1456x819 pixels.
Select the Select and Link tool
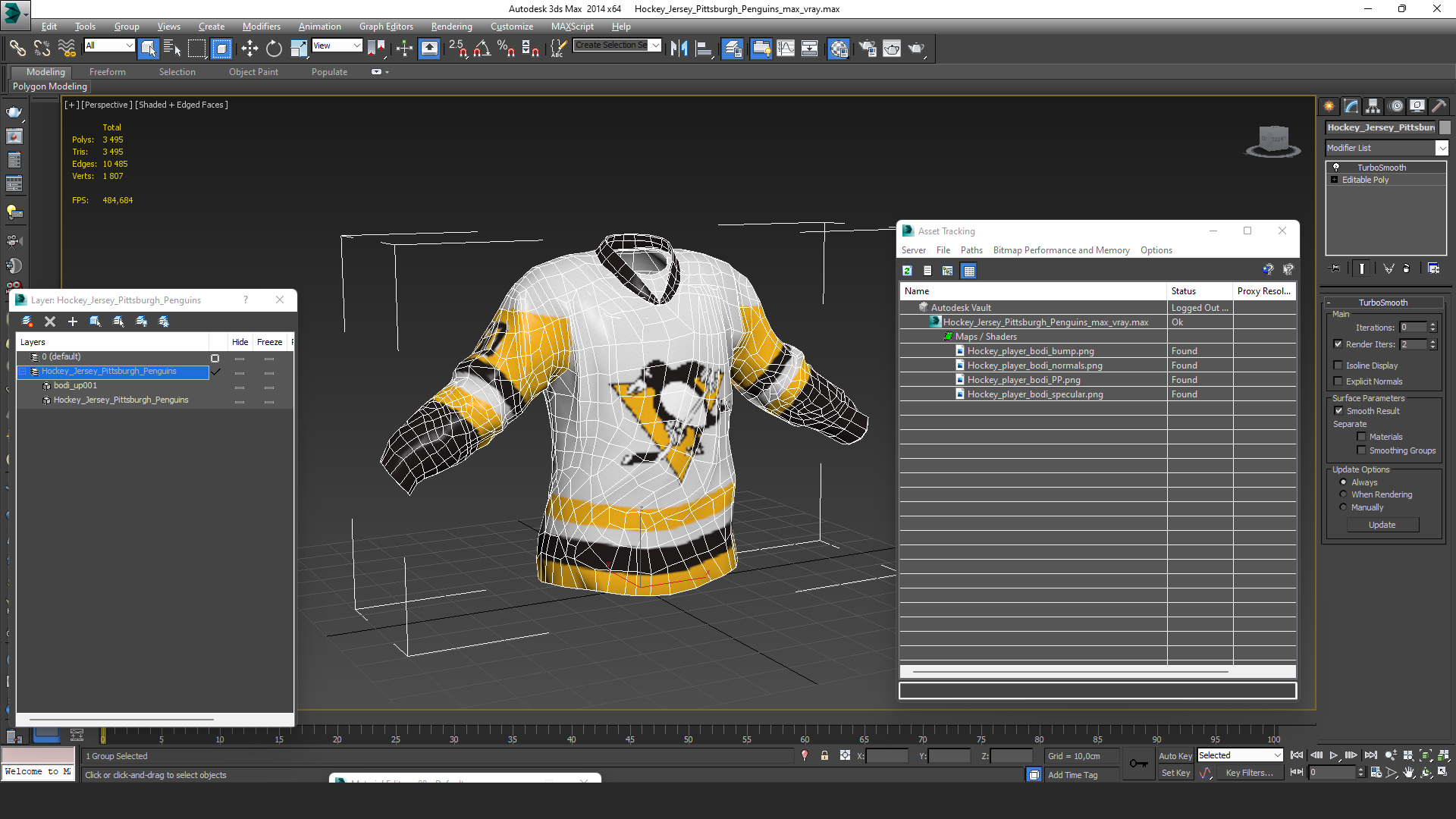(17, 49)
